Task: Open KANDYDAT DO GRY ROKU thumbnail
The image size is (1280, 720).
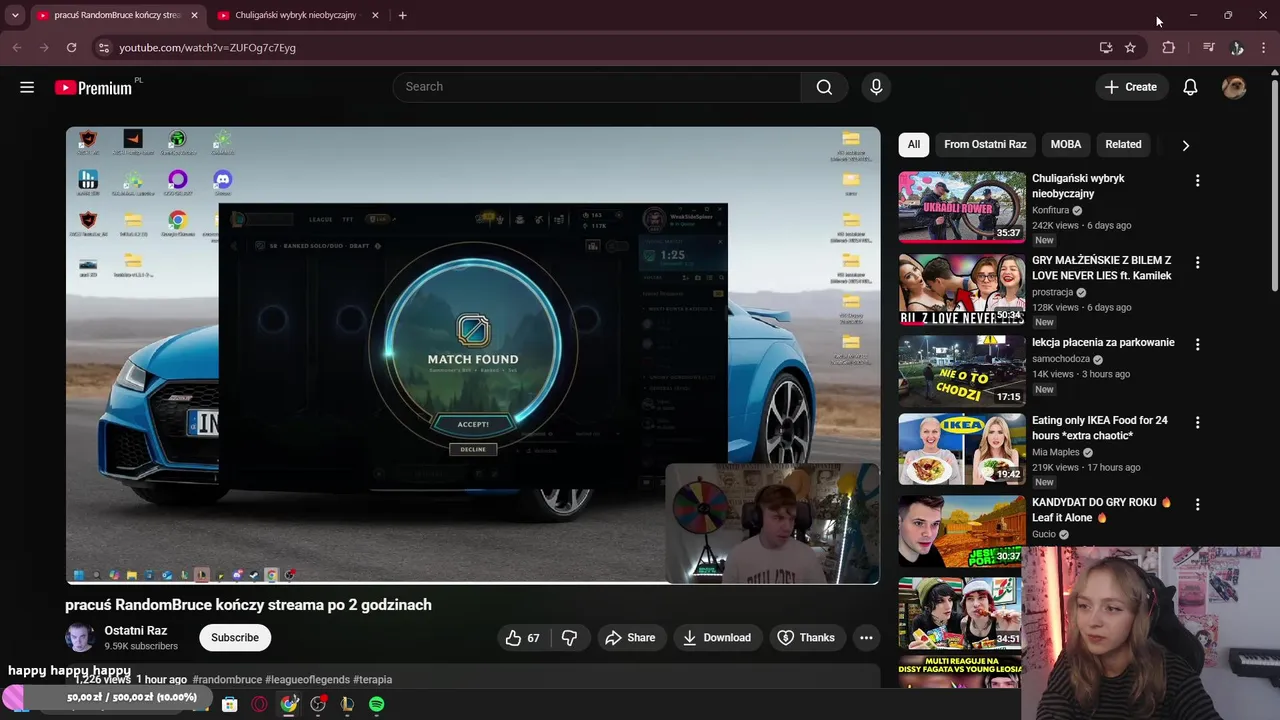Action: tap(962, 531)
